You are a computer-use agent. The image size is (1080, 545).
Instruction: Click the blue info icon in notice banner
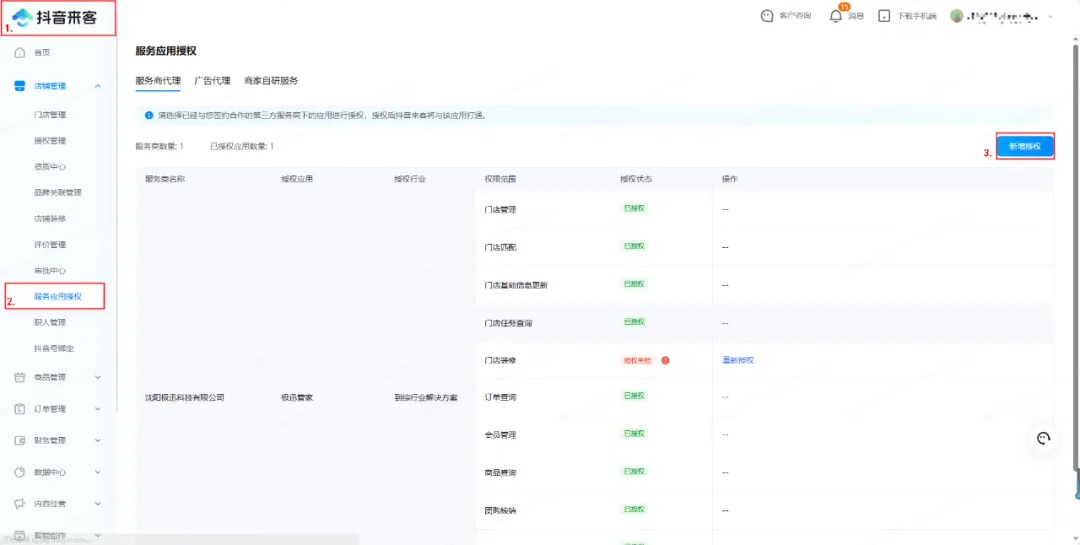(149, 115)
